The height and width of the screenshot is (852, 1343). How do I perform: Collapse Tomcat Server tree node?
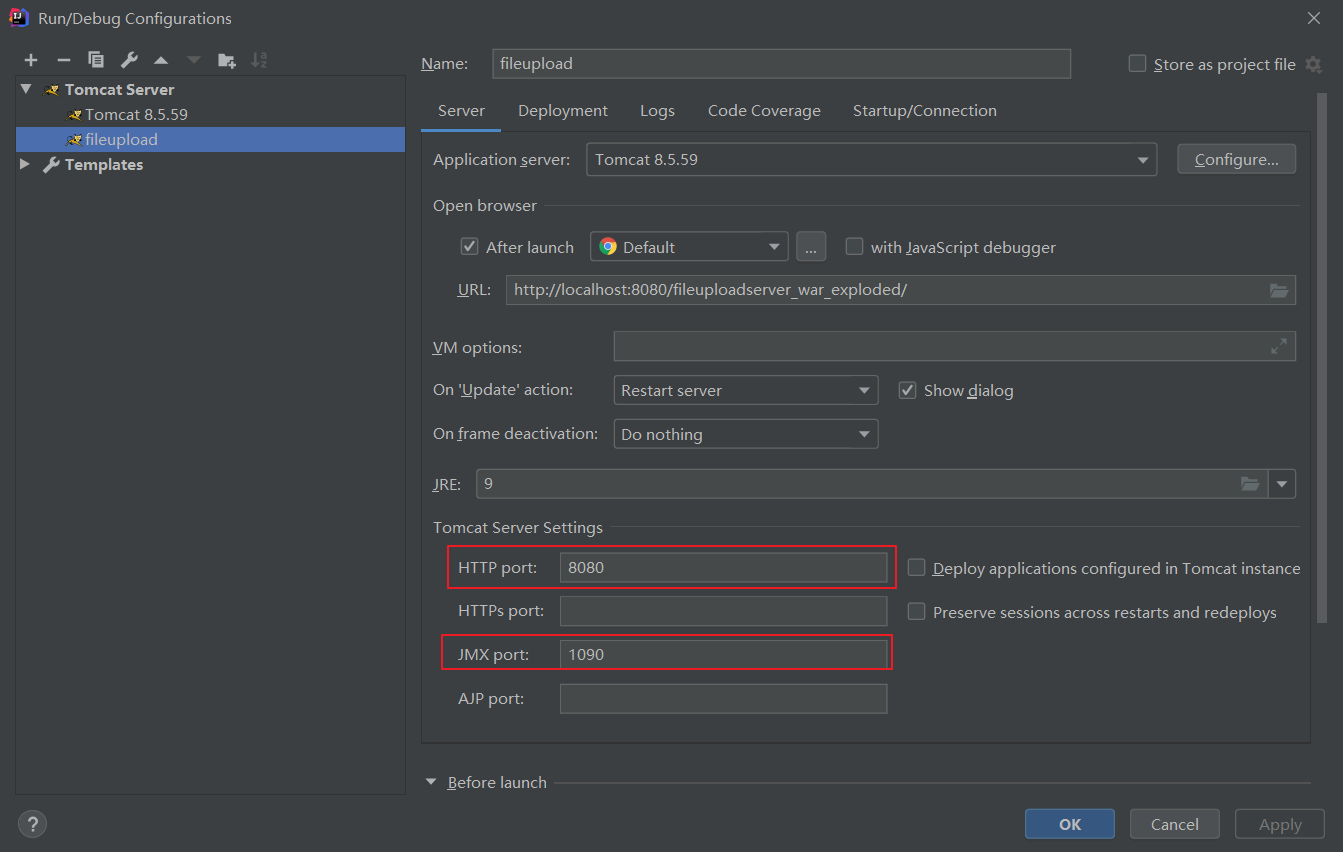tap(26, 89)
